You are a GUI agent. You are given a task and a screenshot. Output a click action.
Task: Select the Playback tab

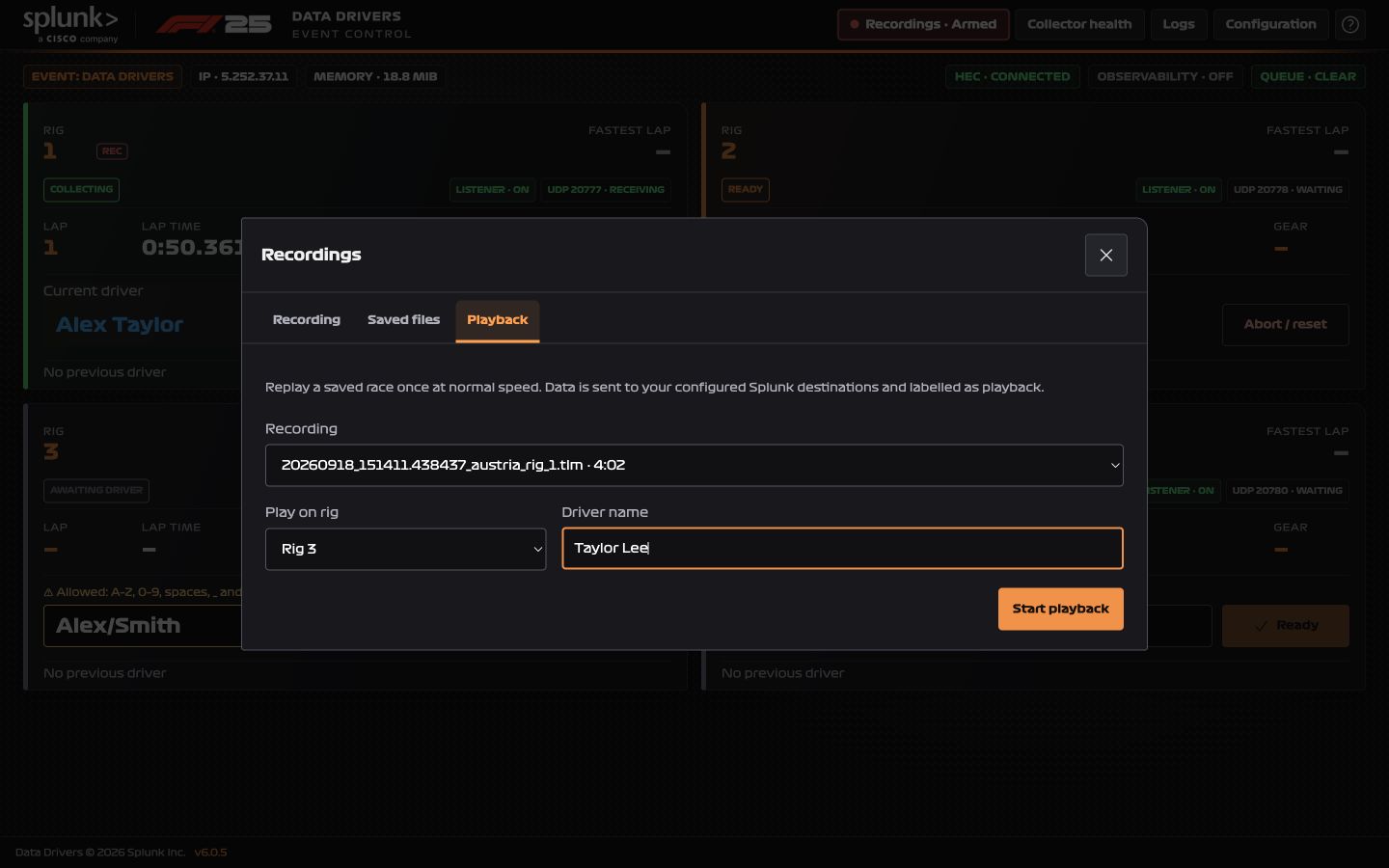498,320
